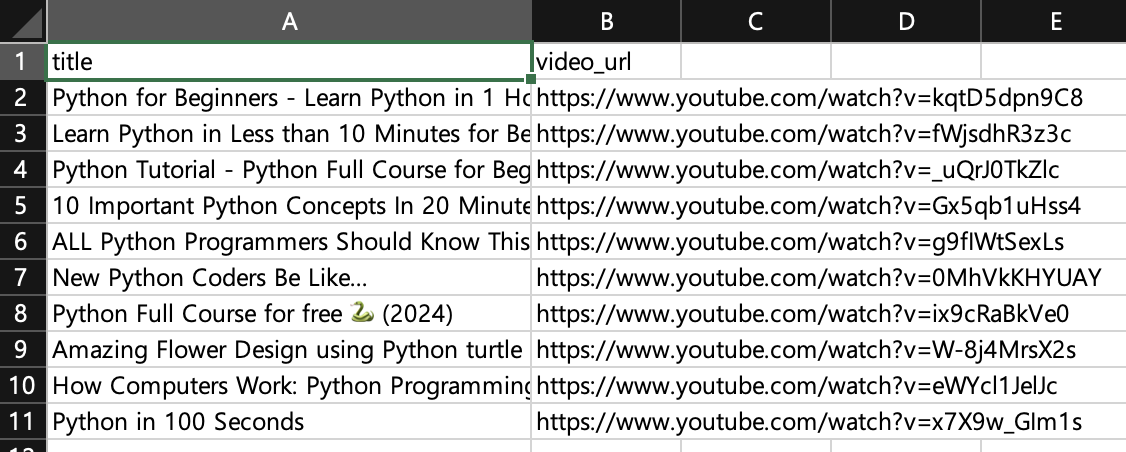Select row 2 header
The width and height of the screenshot is (1126, 452).
[23, 97]
